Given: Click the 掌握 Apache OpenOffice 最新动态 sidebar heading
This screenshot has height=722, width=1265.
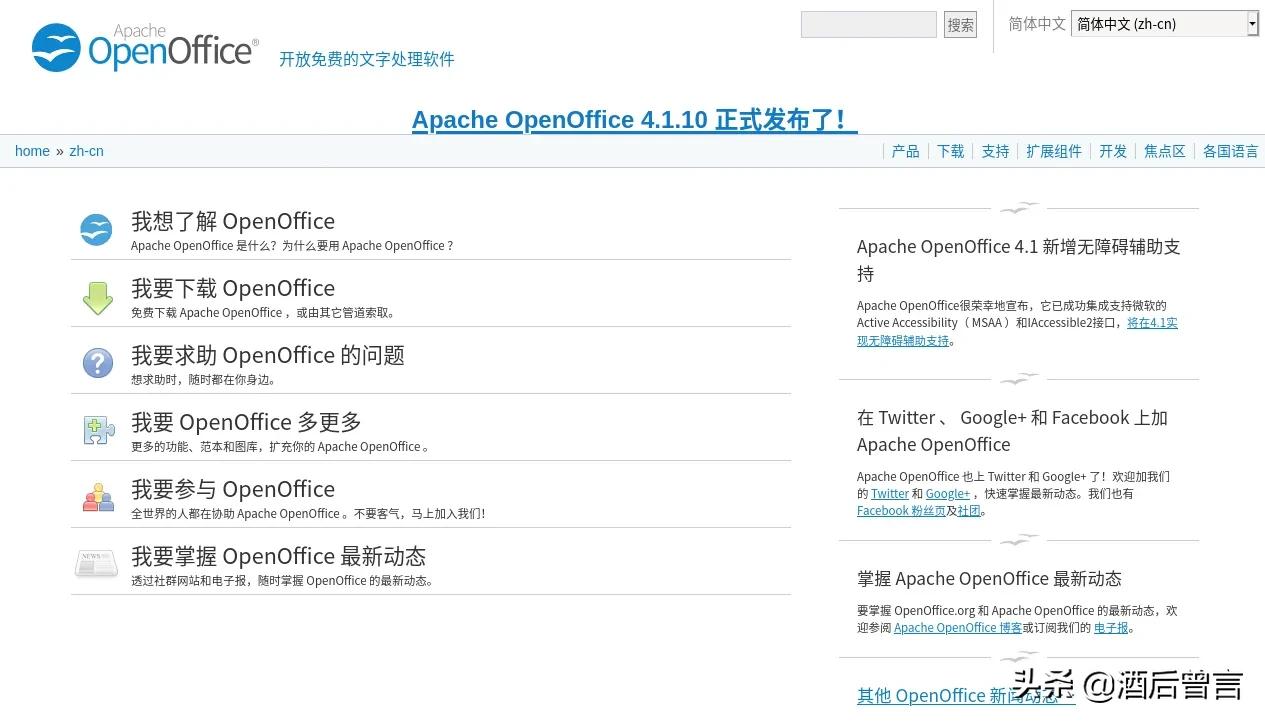Looking at the screenshot, I should pos(989,579).
